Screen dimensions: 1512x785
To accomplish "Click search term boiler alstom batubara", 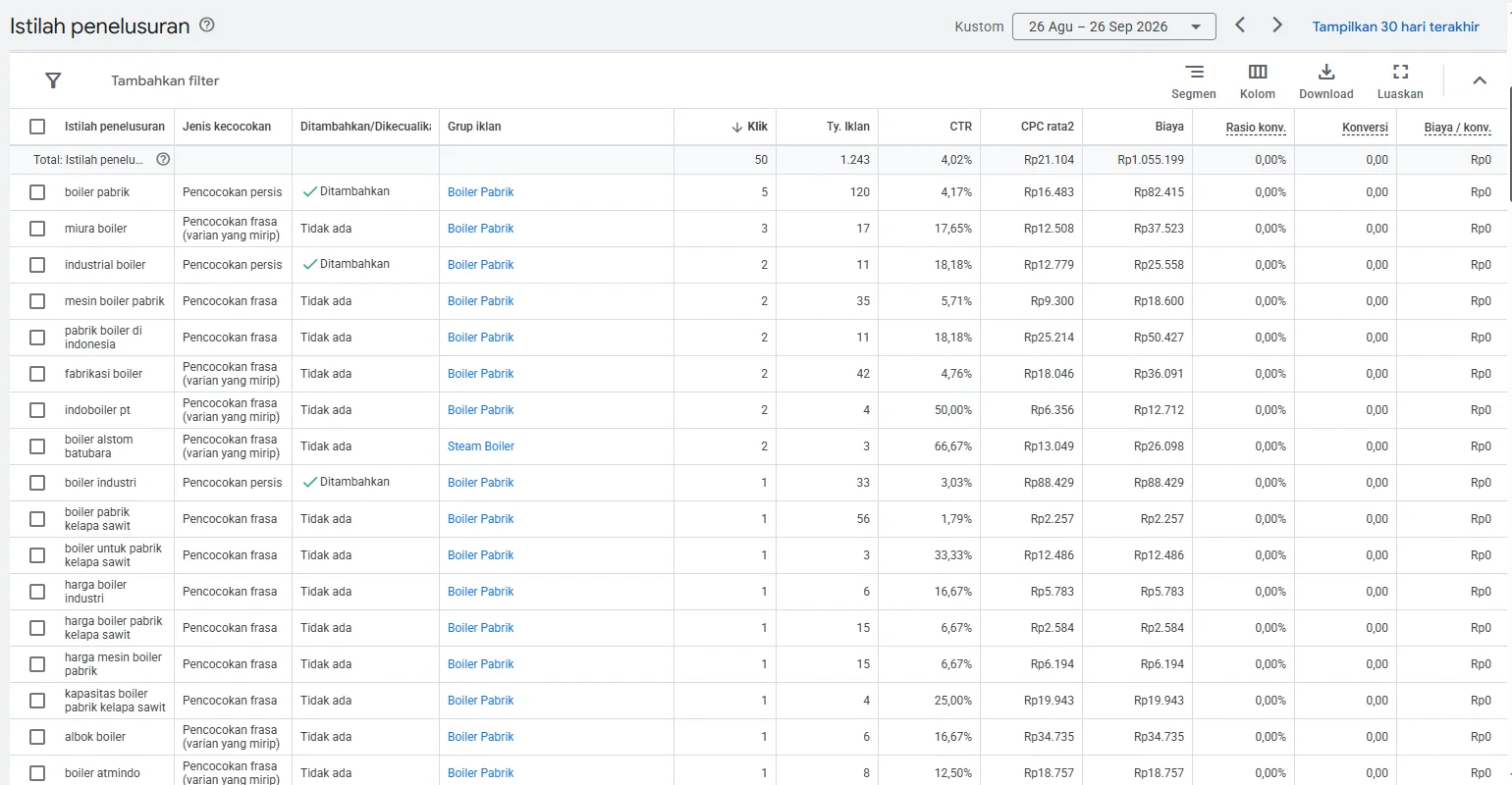I will tap(99, 446).
